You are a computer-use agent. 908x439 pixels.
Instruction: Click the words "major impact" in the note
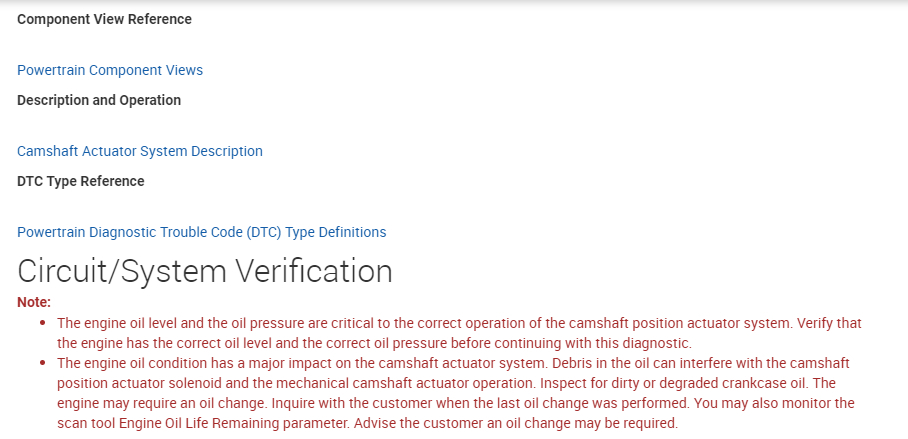coord(269,363)
